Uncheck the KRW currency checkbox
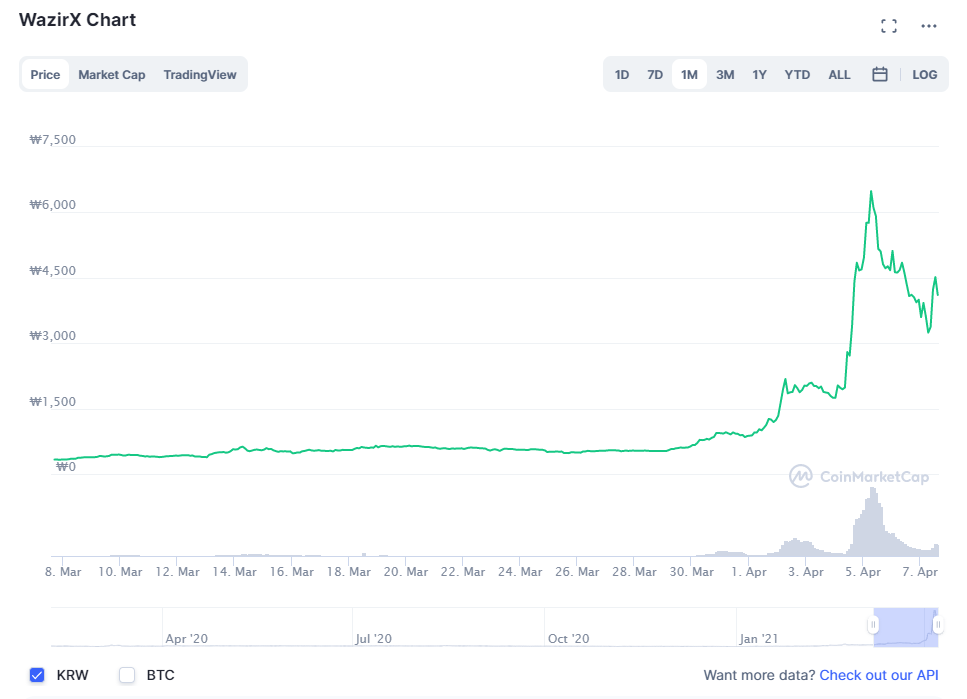 (x=37, y=675)
